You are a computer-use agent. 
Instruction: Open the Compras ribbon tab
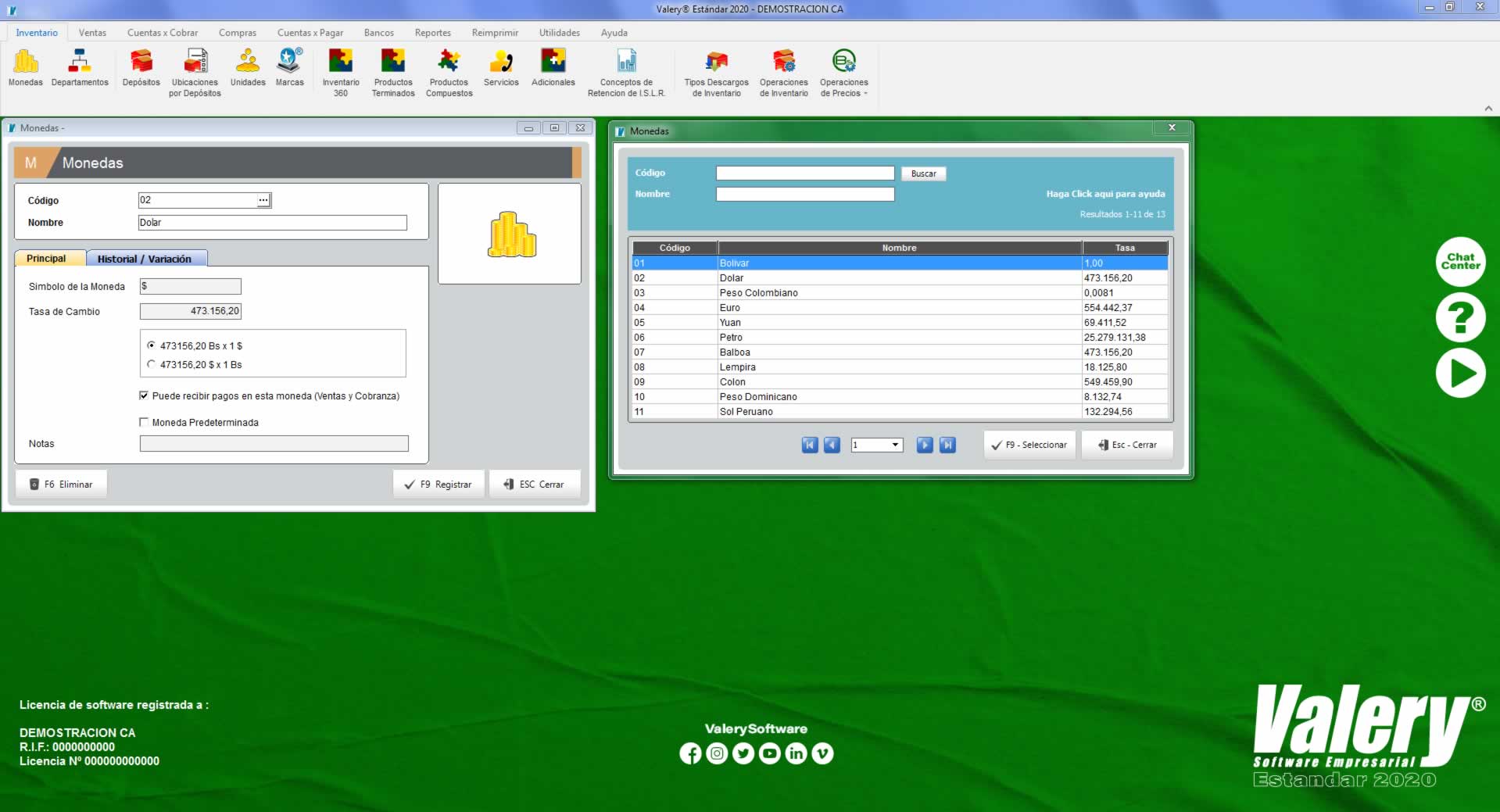(x=238, y=33)
